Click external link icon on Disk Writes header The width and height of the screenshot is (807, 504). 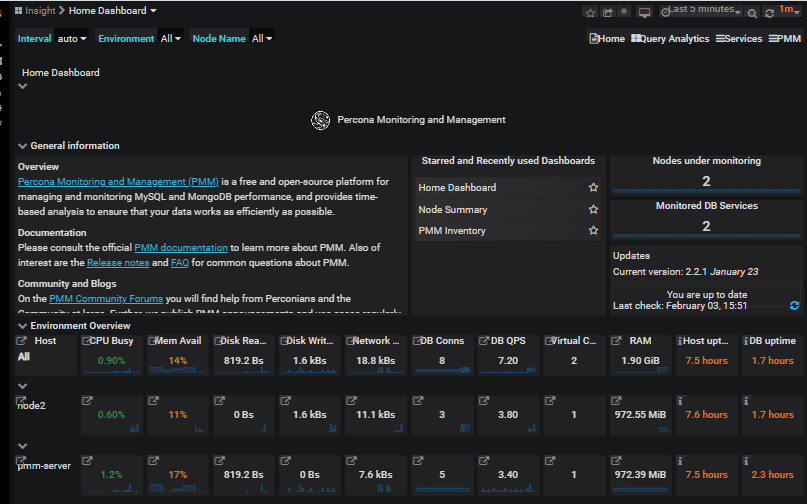pyautogui.click(x=284, y=341)
